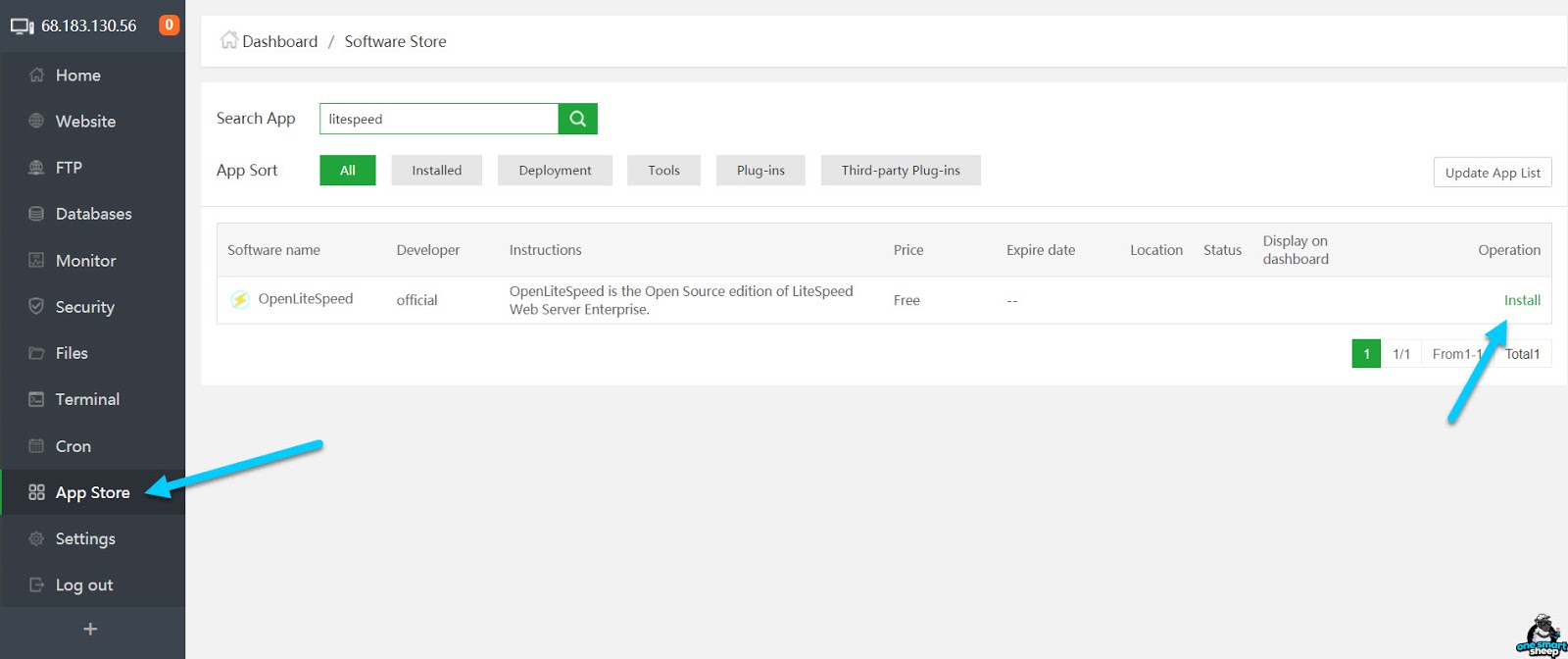Image resolution: width=1568 pixels, height=659 pixels.
Task: Click the OpenLiteSpeed lightning logo icon
Action: pyautogui.click(x=240, y=300)
